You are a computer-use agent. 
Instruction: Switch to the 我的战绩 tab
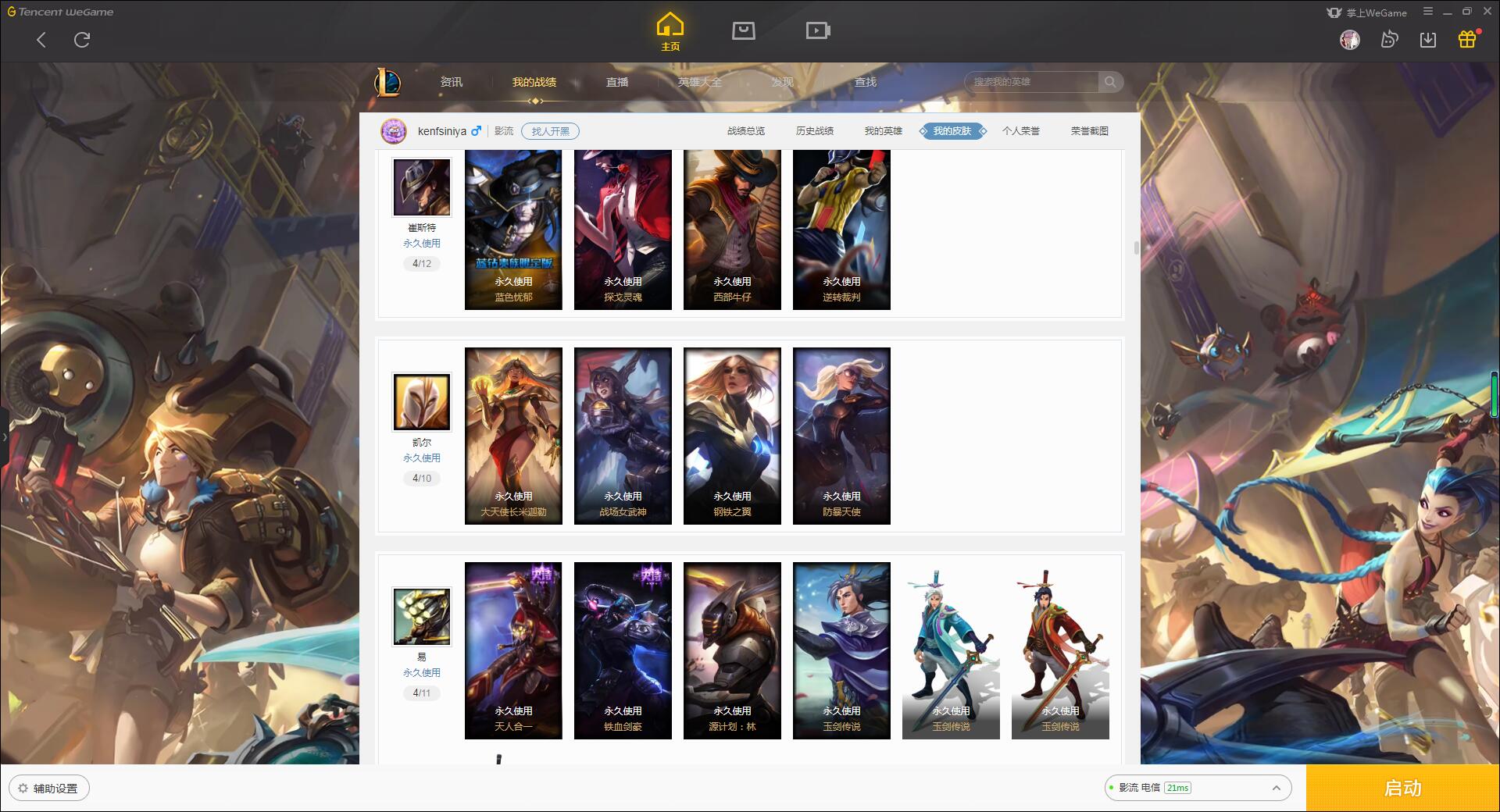tap(534, 82)
